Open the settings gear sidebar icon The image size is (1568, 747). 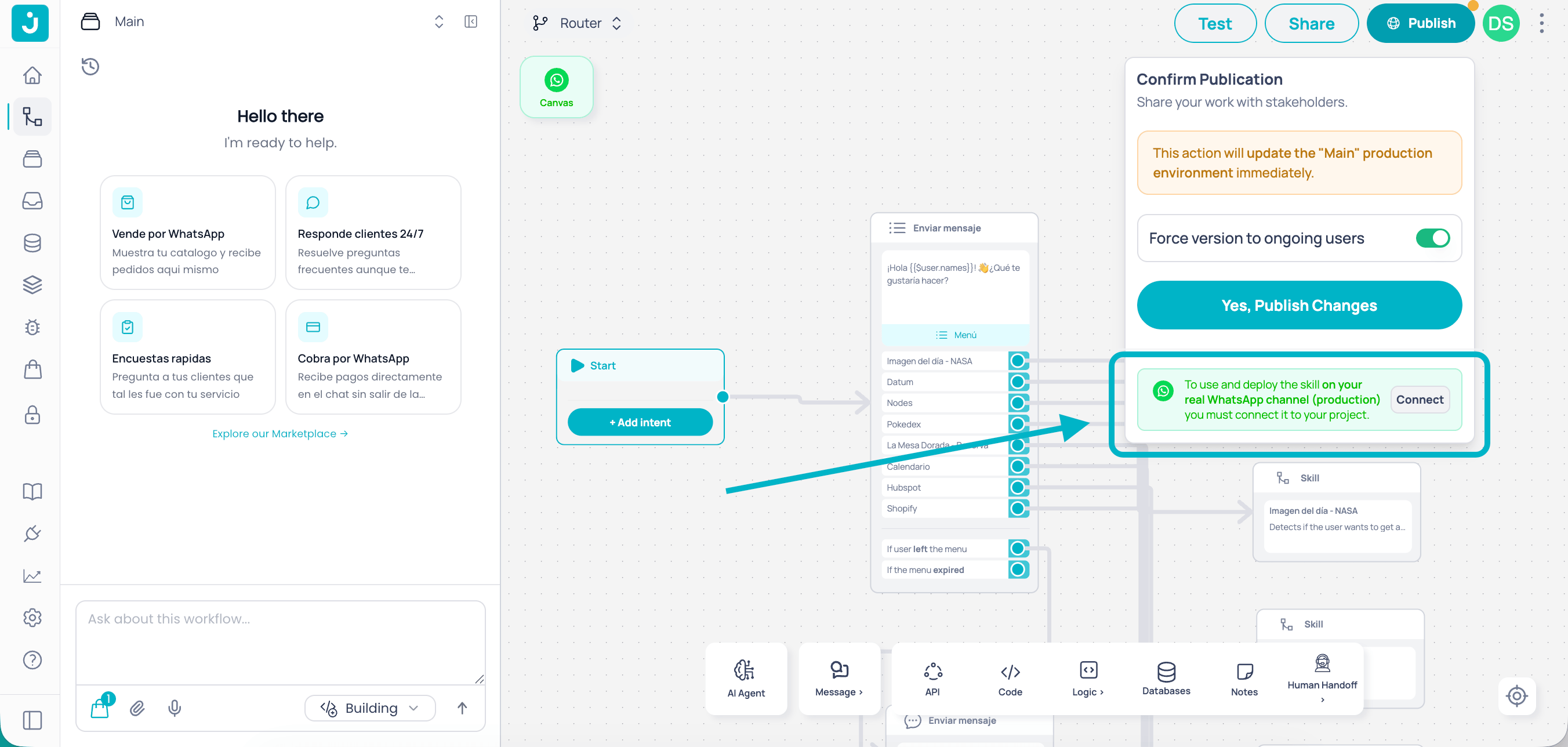point(32,617)
